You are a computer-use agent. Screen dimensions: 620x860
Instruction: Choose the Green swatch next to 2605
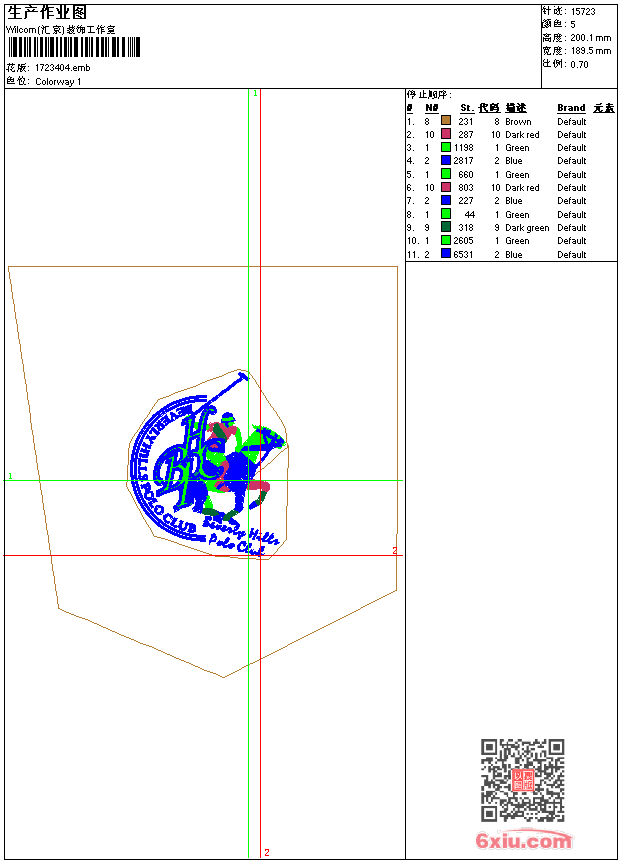[x=446, y=240]
